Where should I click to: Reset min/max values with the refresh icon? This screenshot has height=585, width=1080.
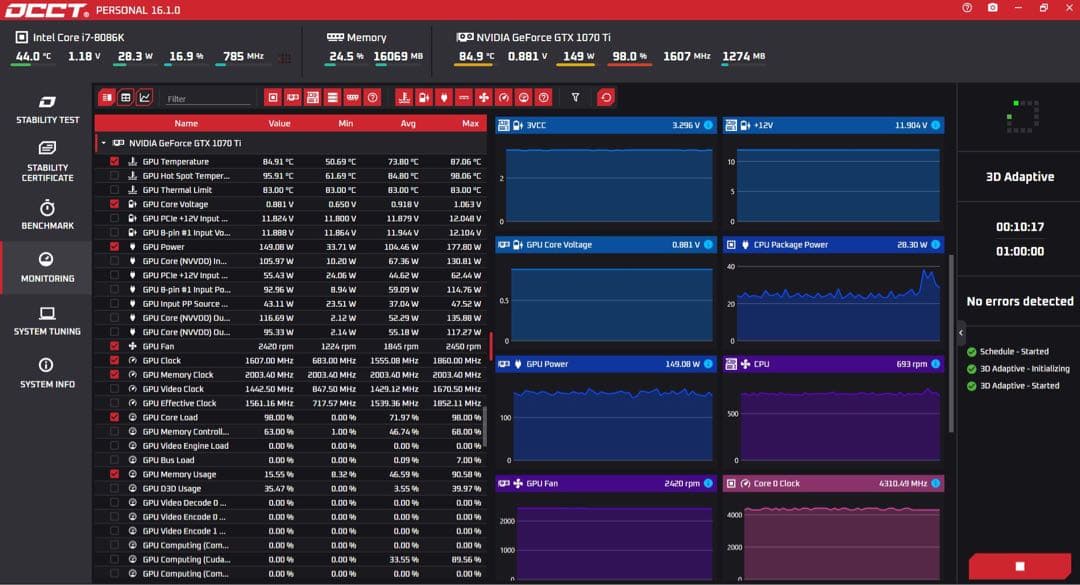(606, 98)
